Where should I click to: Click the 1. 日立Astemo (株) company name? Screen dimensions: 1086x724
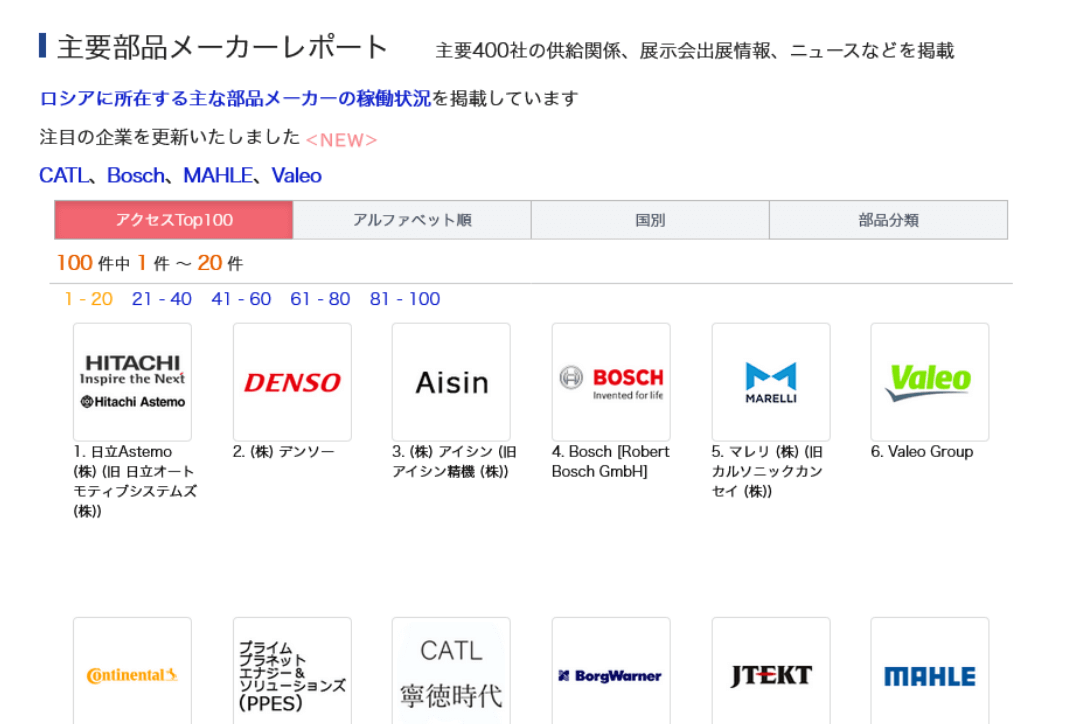(x=135, y=482)
